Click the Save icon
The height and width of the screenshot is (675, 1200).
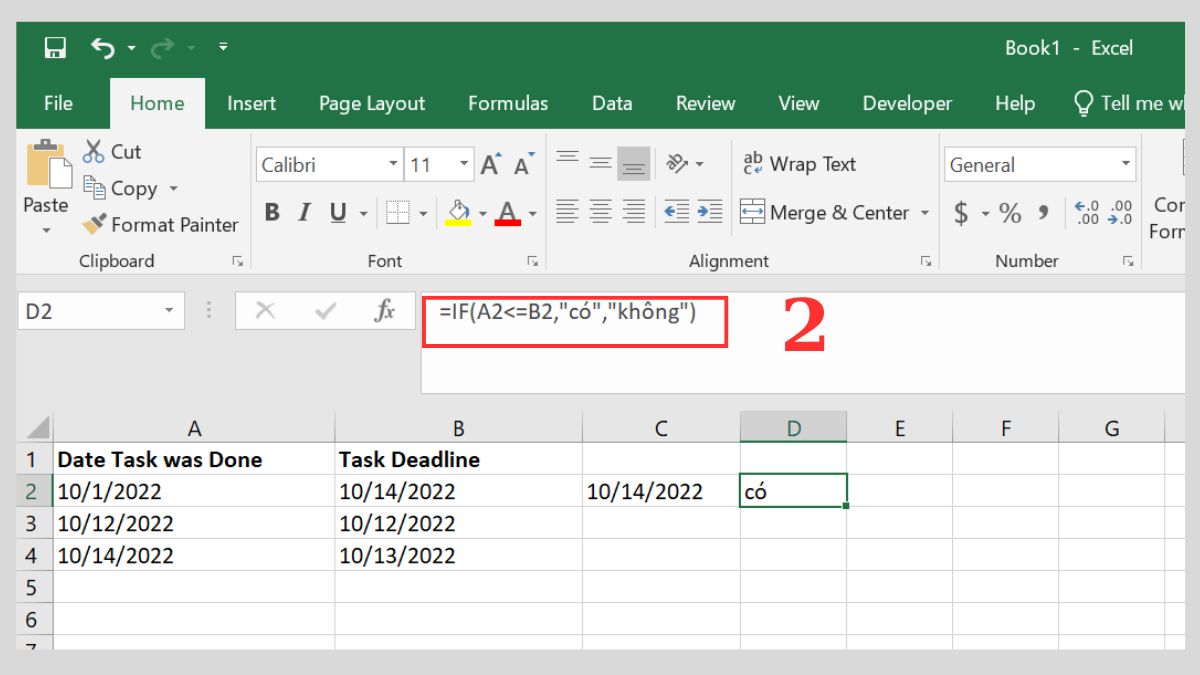55,47
